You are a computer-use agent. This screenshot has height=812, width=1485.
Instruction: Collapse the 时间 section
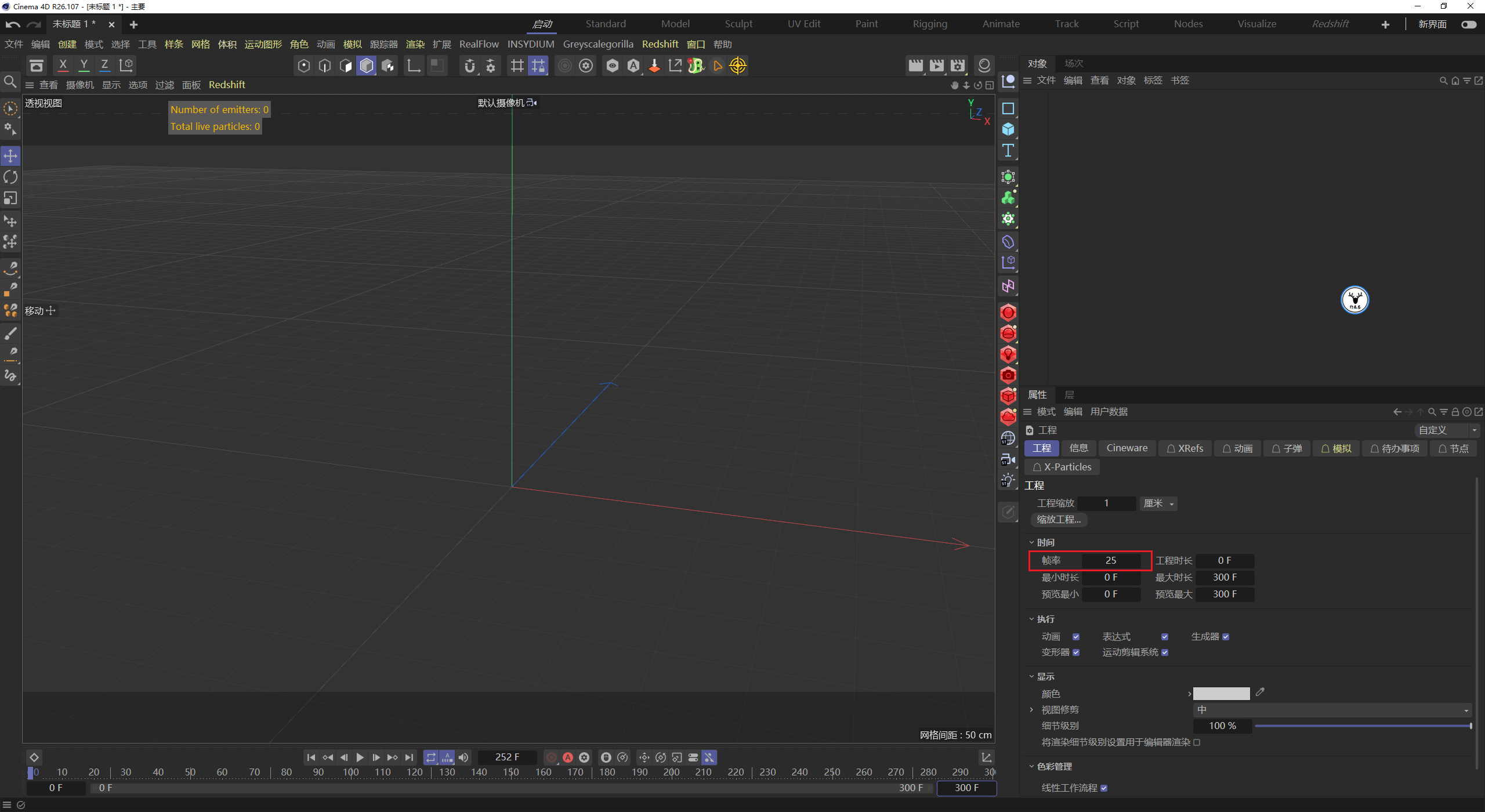(1031, 542)
